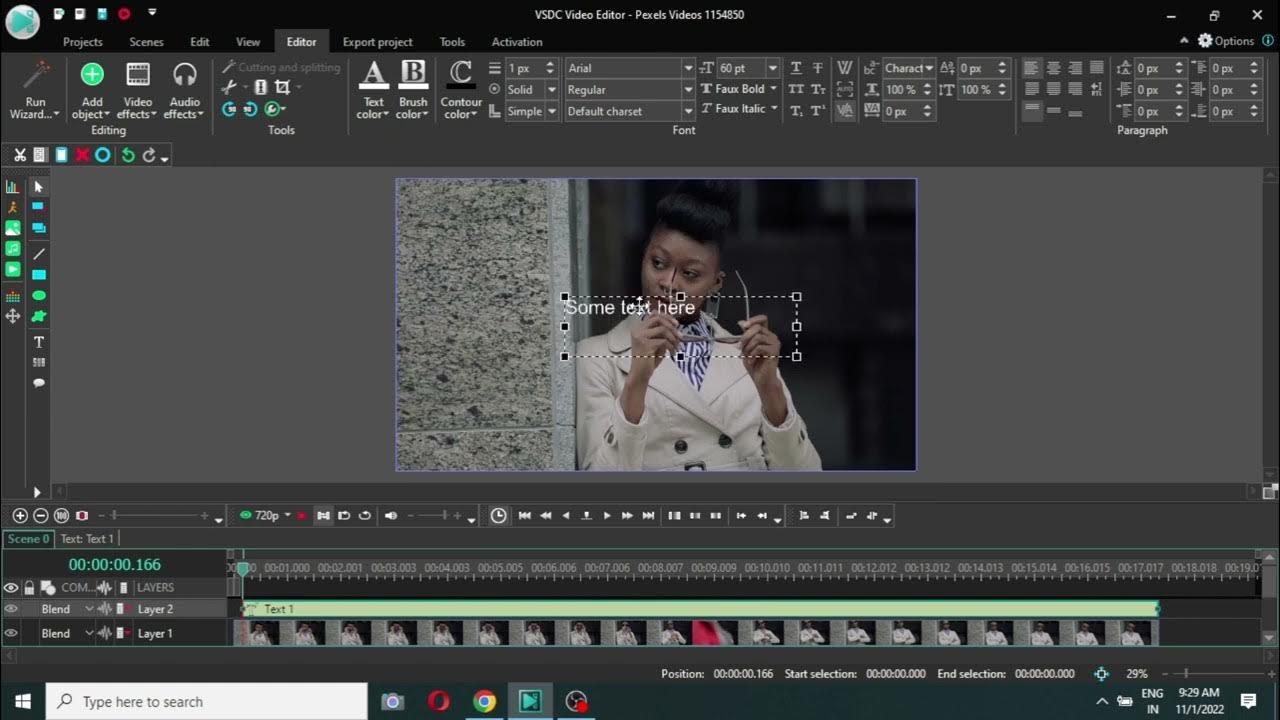Click the red delete X icon
The height and width of the screenshot is (720, 1280).
82,155
